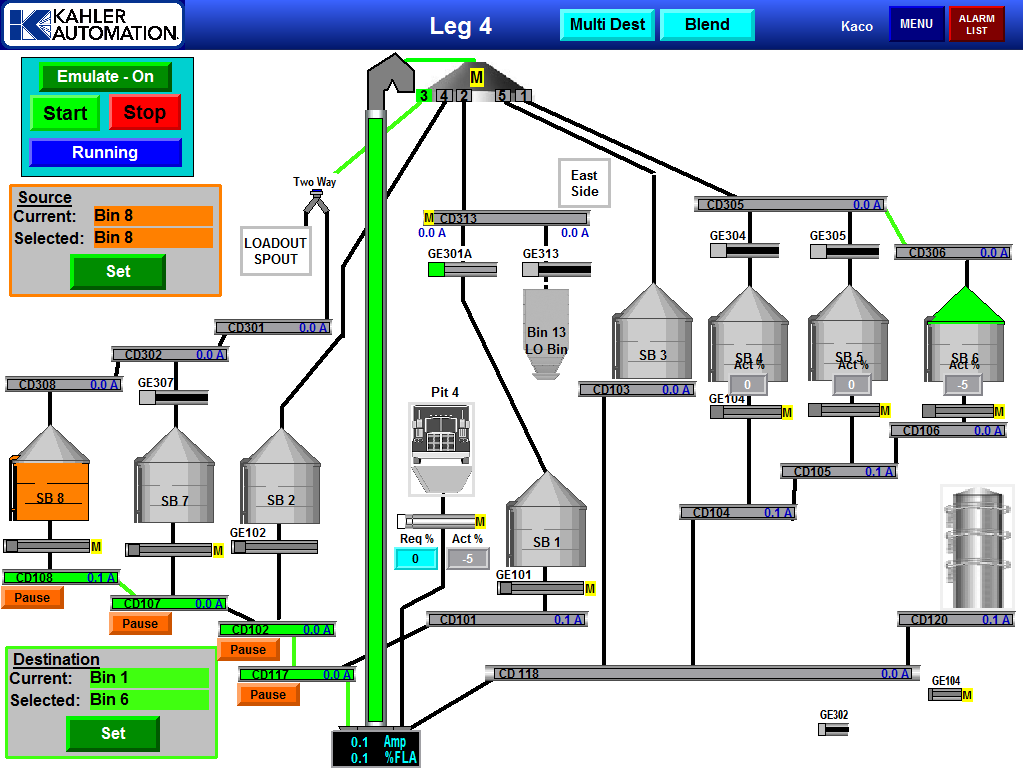Image resolution: width=1023 pixels, height=768 pixels.
Task: Click the GE101 slide gate
Action: pyautogui.click(x=541, y=588)
